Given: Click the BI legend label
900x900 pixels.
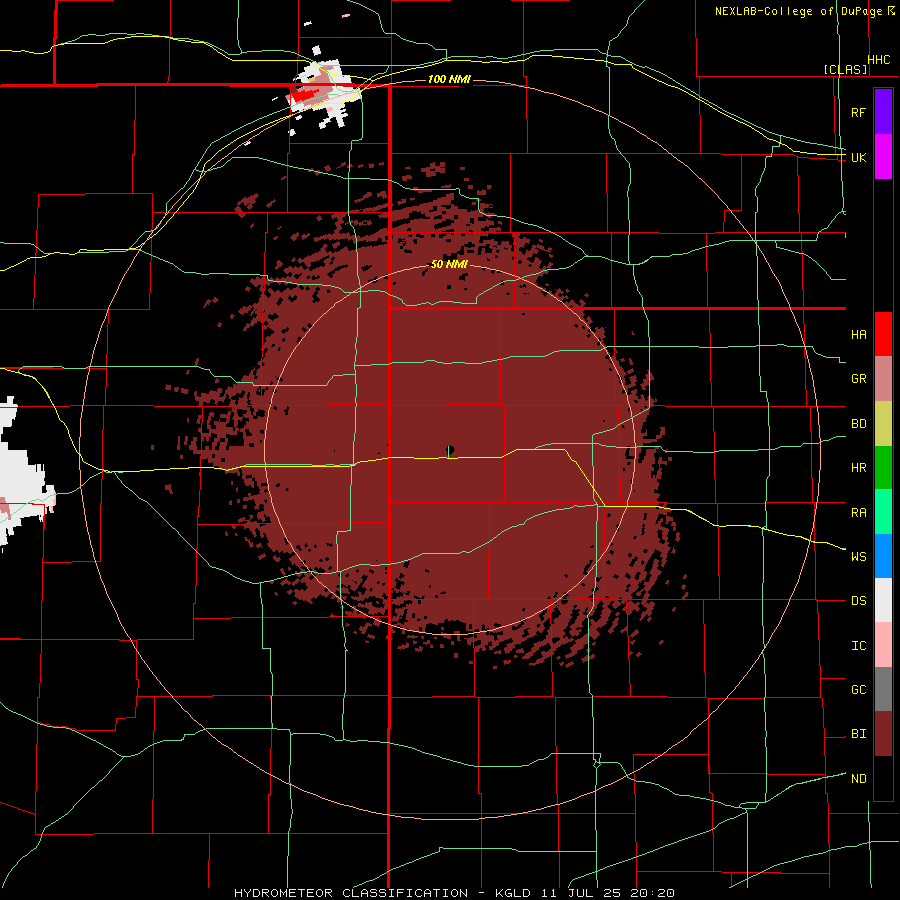Looking at the screenshot, I should [858, 734].
